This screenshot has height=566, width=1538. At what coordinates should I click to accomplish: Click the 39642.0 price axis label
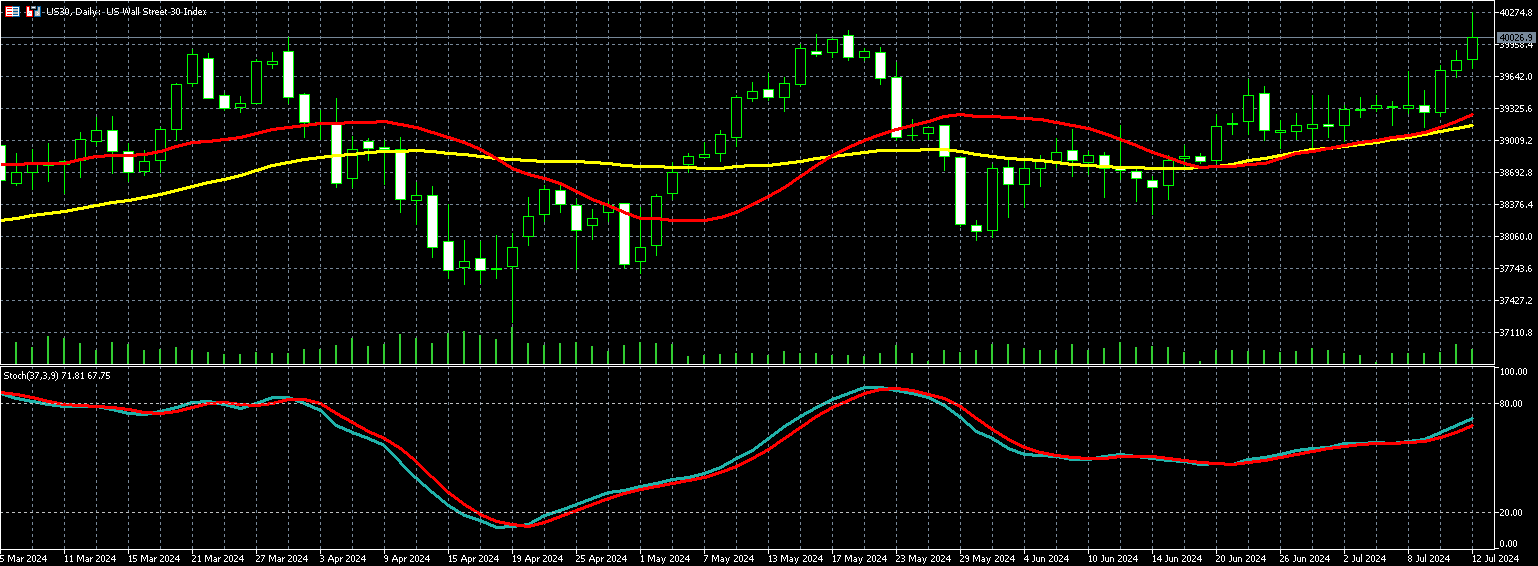1516,76
